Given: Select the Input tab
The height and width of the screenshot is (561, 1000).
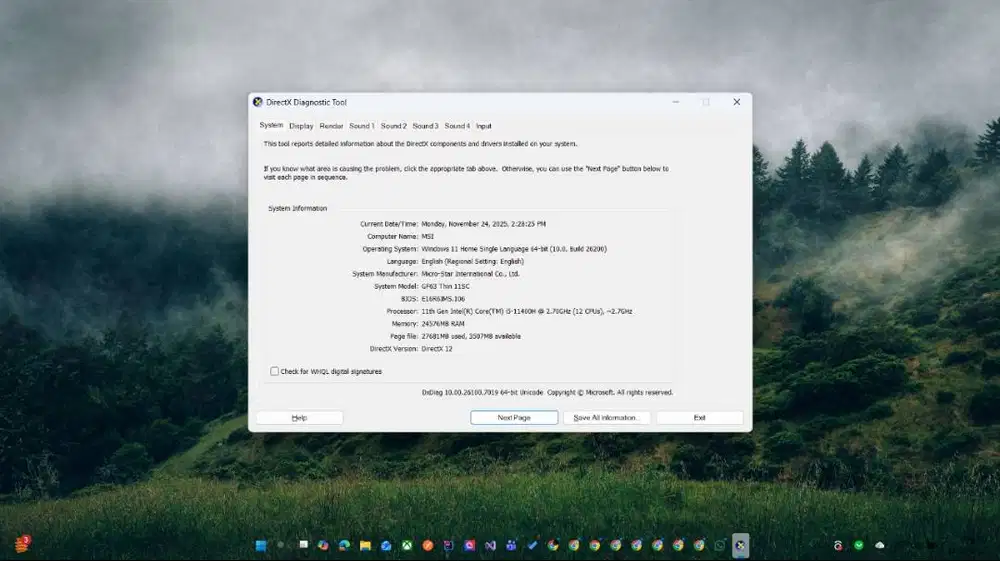Looking at the screenshot, I should coord(483,126).
